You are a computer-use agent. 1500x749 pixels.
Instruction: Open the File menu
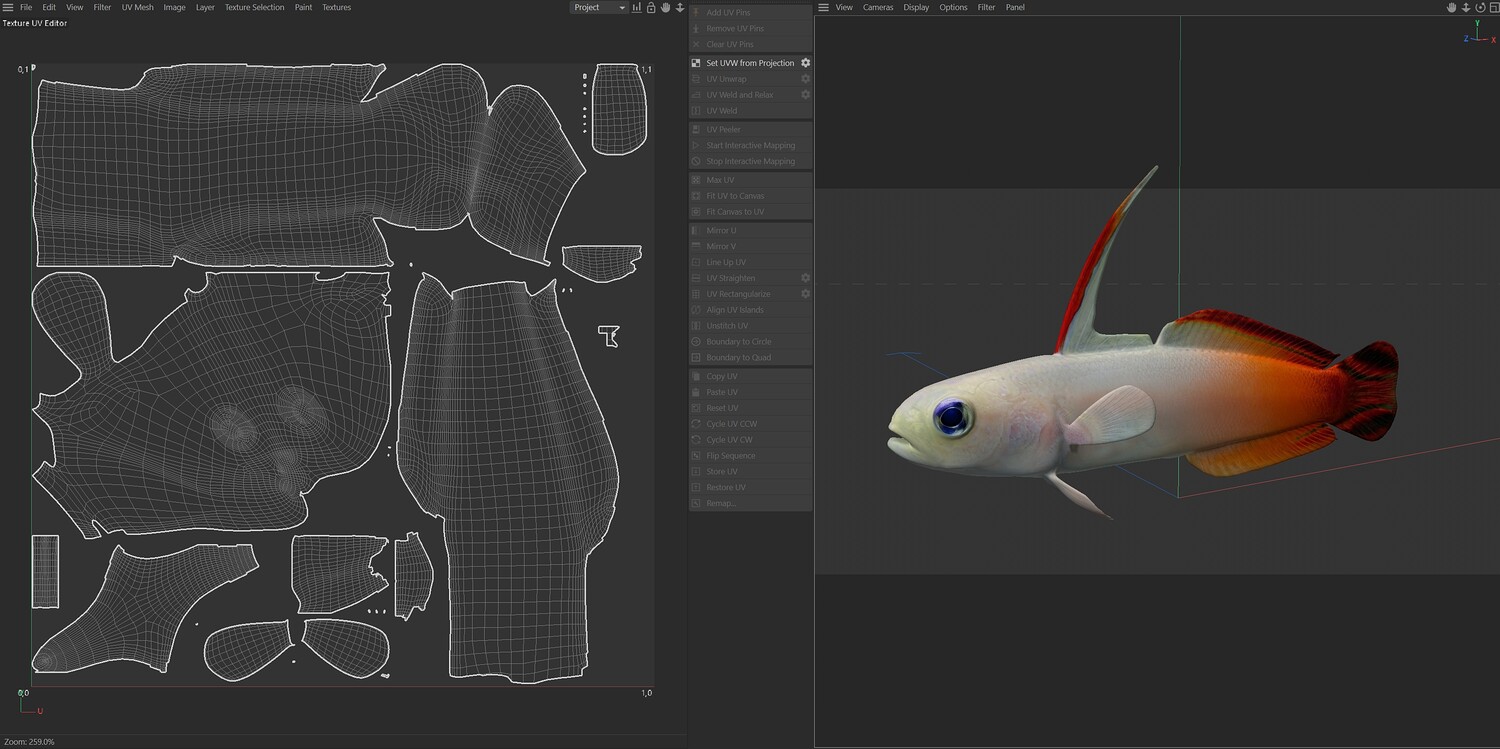click(26, 7)
